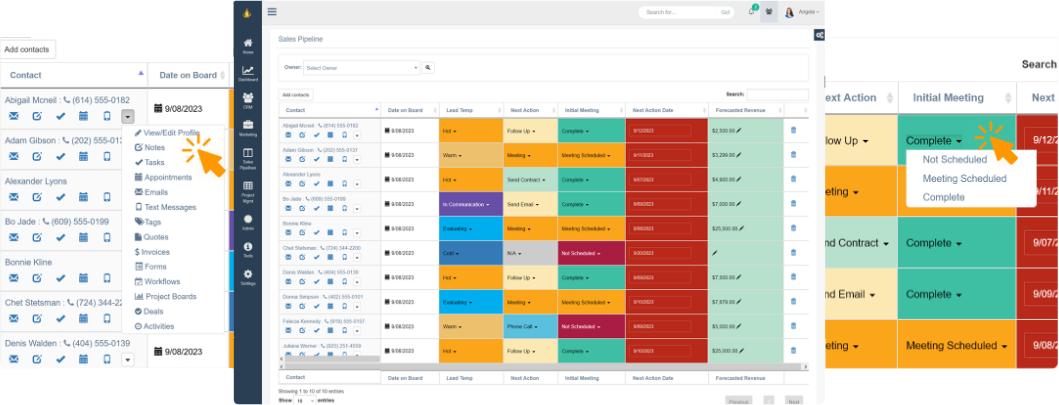Click Abigail Mcneil's caret dropdown in left panel

coord(128,116)
